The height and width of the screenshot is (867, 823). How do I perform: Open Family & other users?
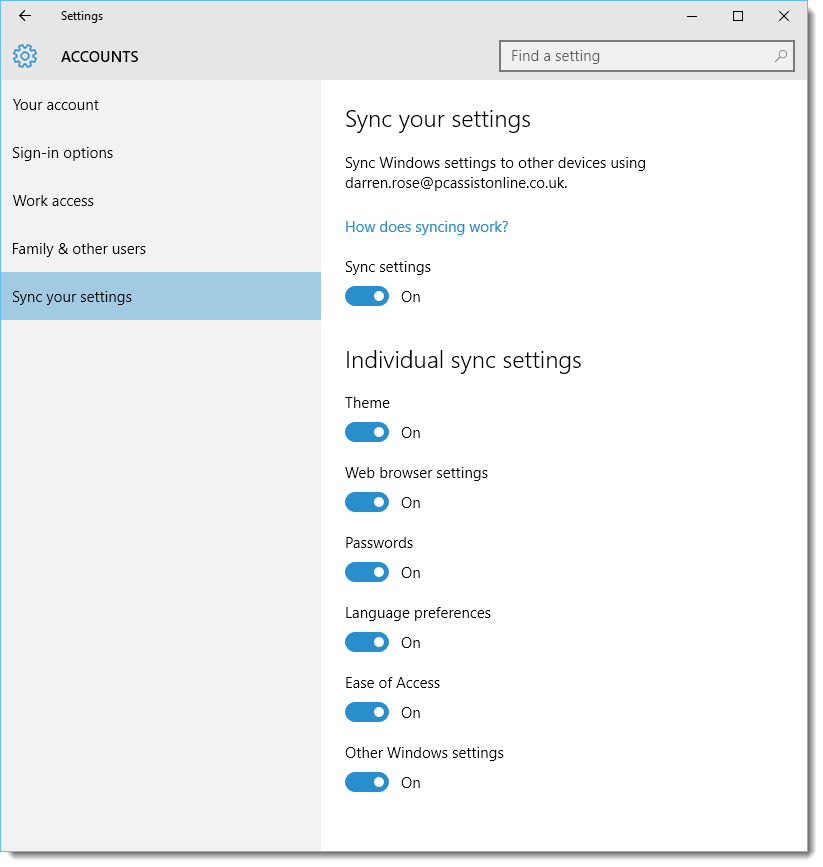78,248
